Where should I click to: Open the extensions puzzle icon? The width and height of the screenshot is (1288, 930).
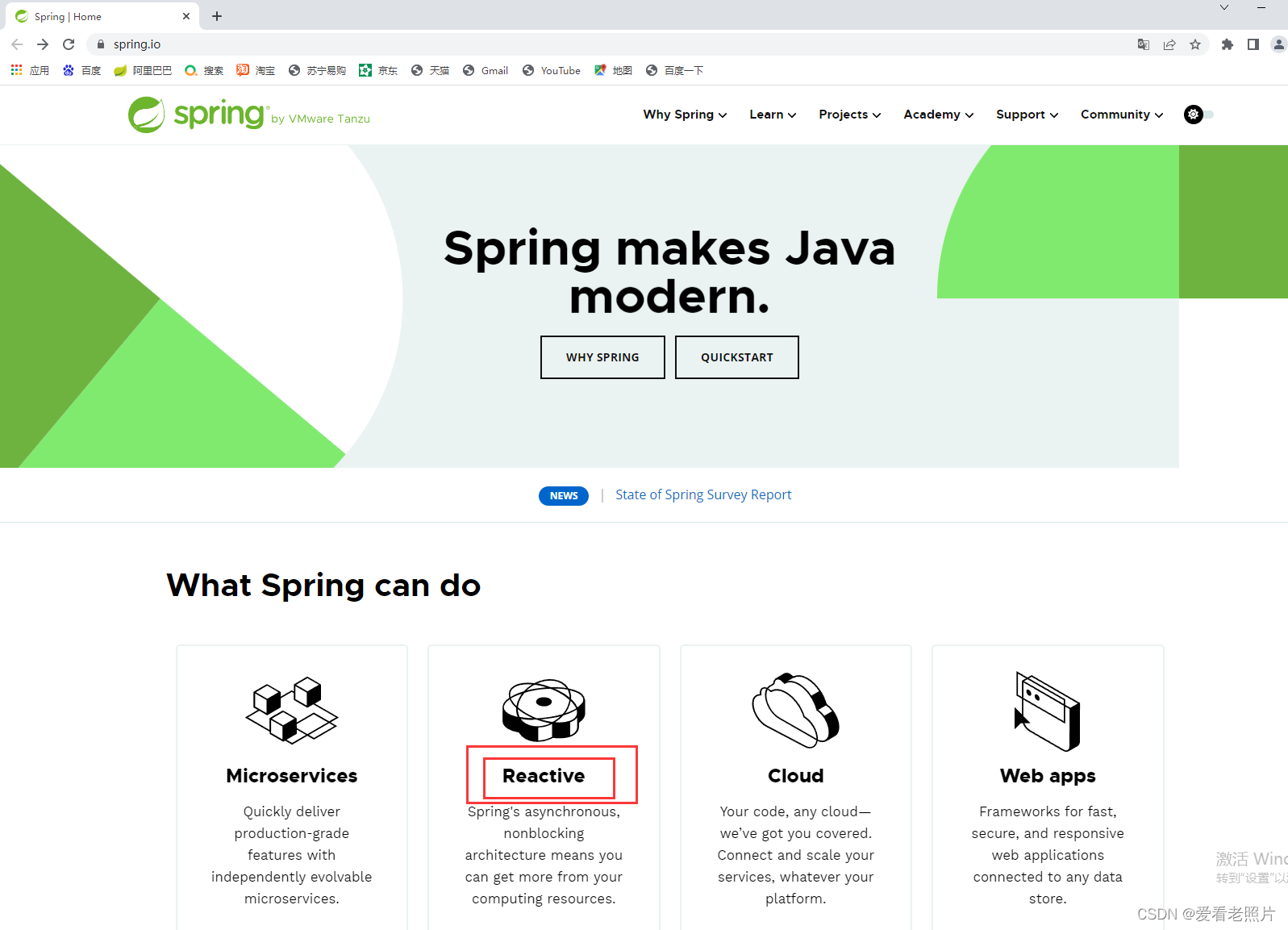(1228, 44)
